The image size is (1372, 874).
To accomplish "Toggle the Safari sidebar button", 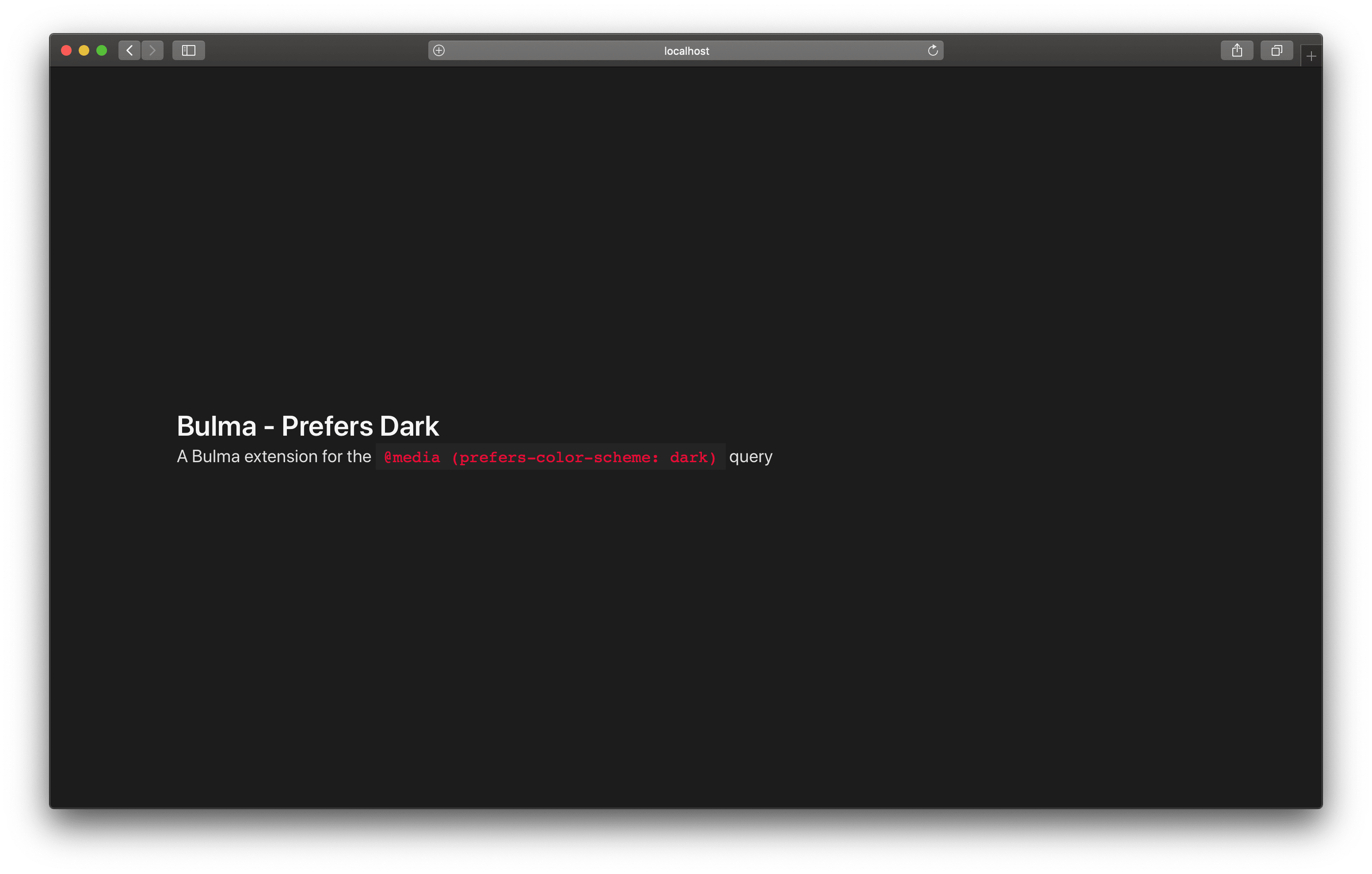I will coord(189,50).
